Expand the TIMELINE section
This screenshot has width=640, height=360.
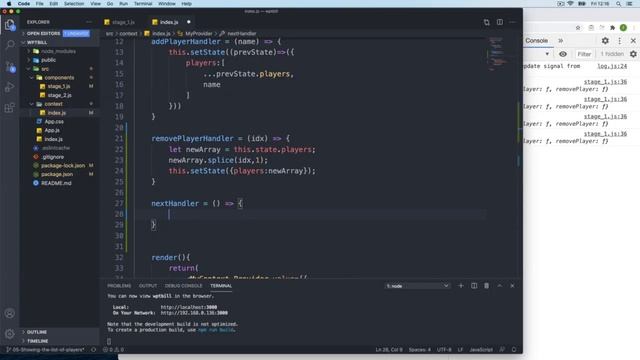coord(38,341)
